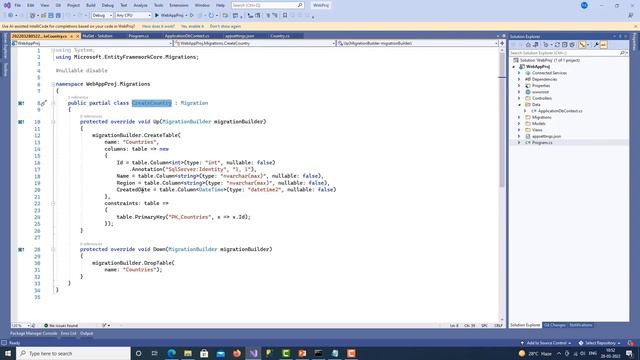
Task: Select Solution 'WebProj' node
Action: click(549, 60)
